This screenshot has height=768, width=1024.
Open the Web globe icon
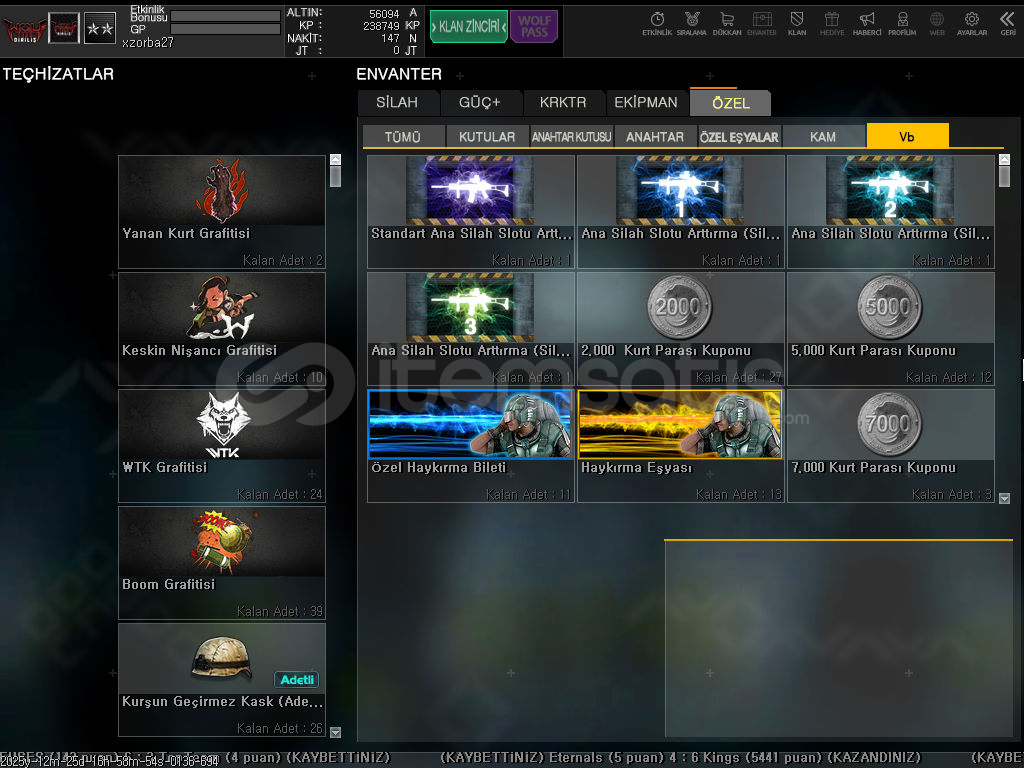[x=937, y=24]
